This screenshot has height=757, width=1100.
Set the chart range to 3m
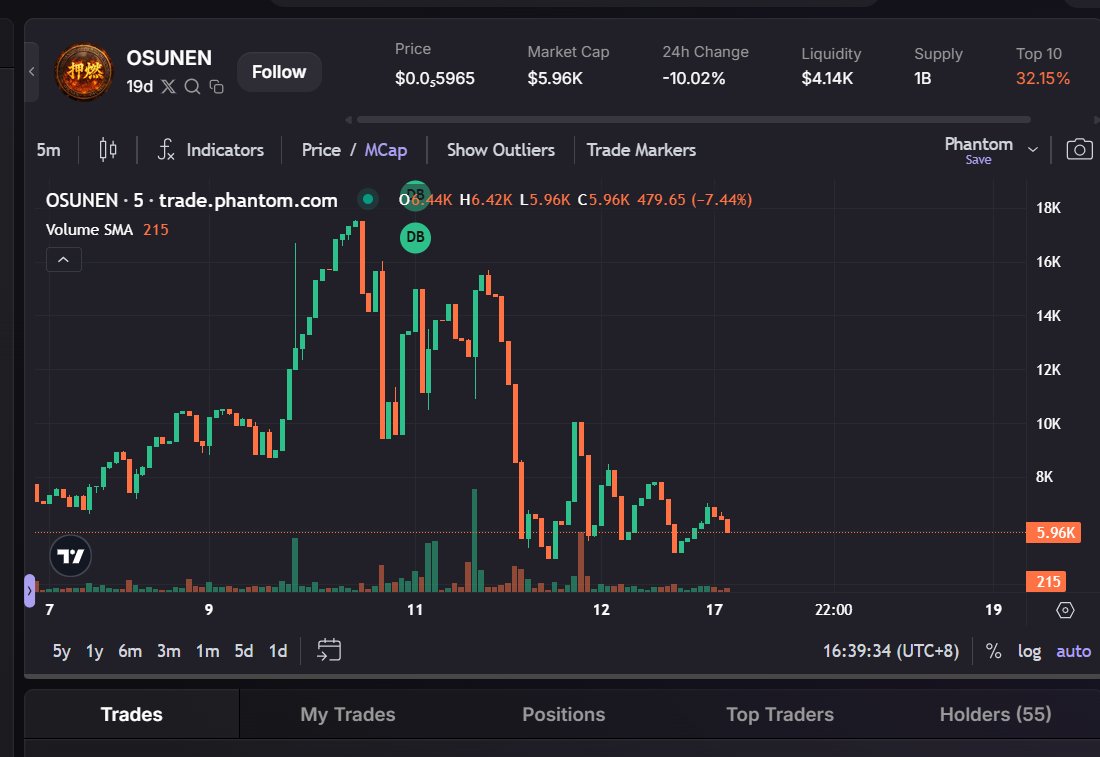168,651
